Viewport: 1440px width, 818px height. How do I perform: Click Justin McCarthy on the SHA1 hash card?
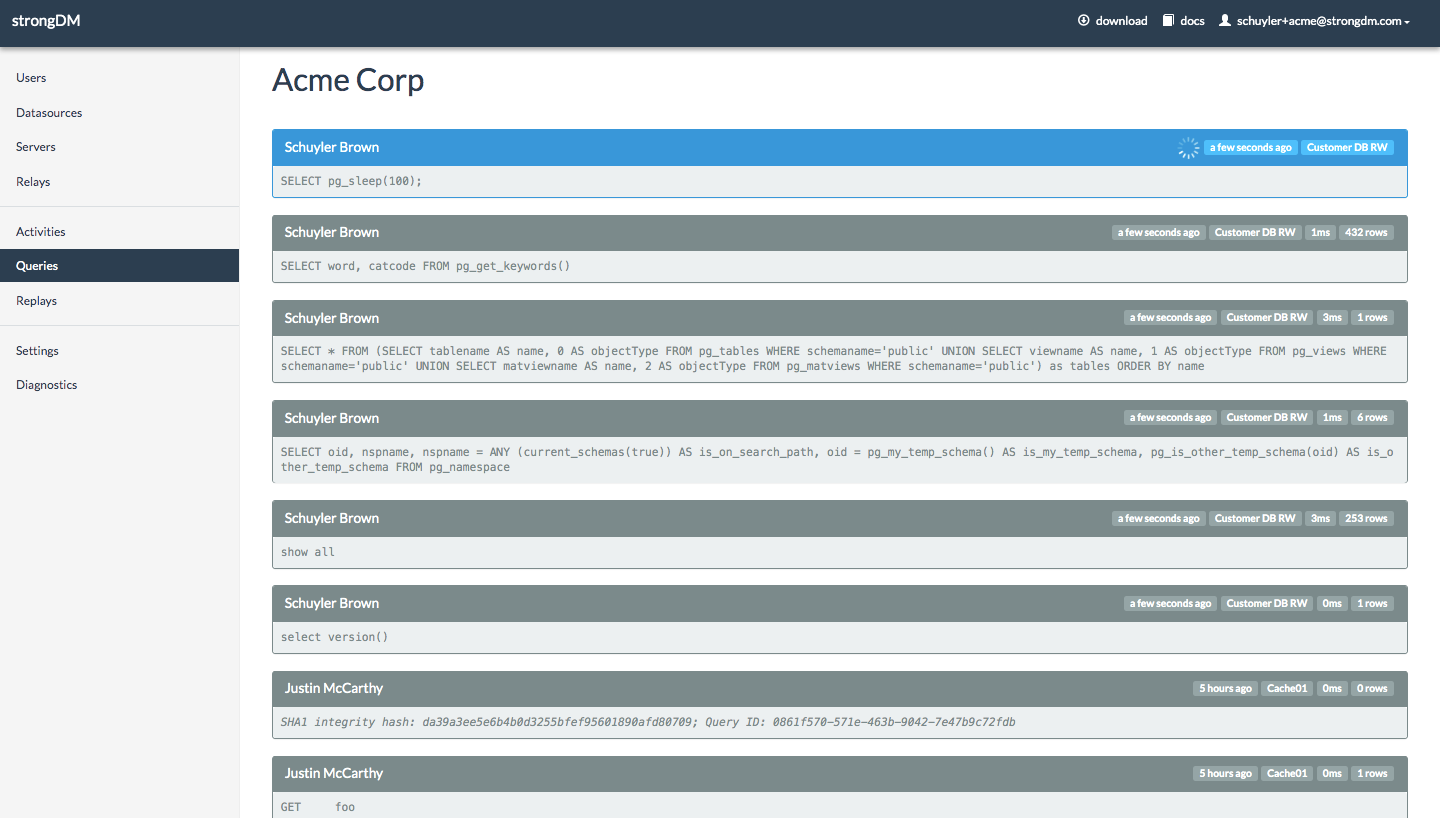[x=333, y=688]
